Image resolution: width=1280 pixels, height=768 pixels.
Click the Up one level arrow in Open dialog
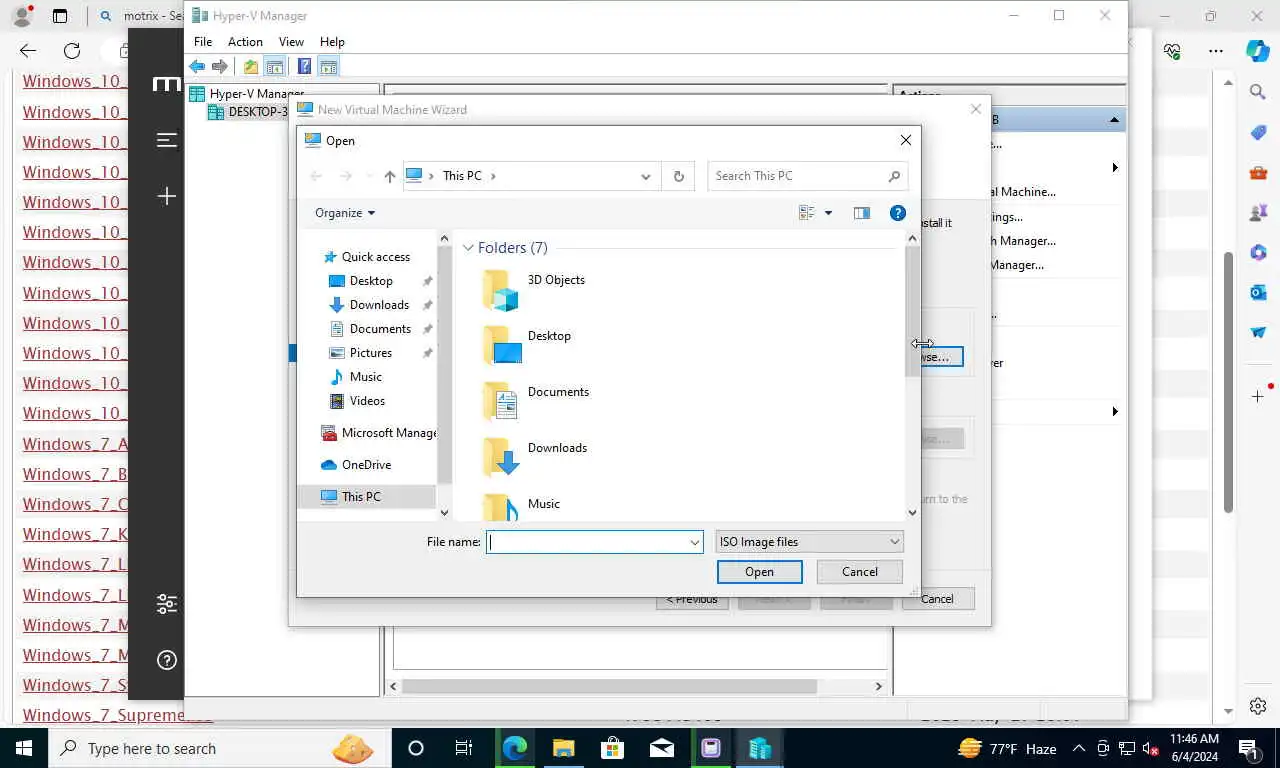point(389,176)
